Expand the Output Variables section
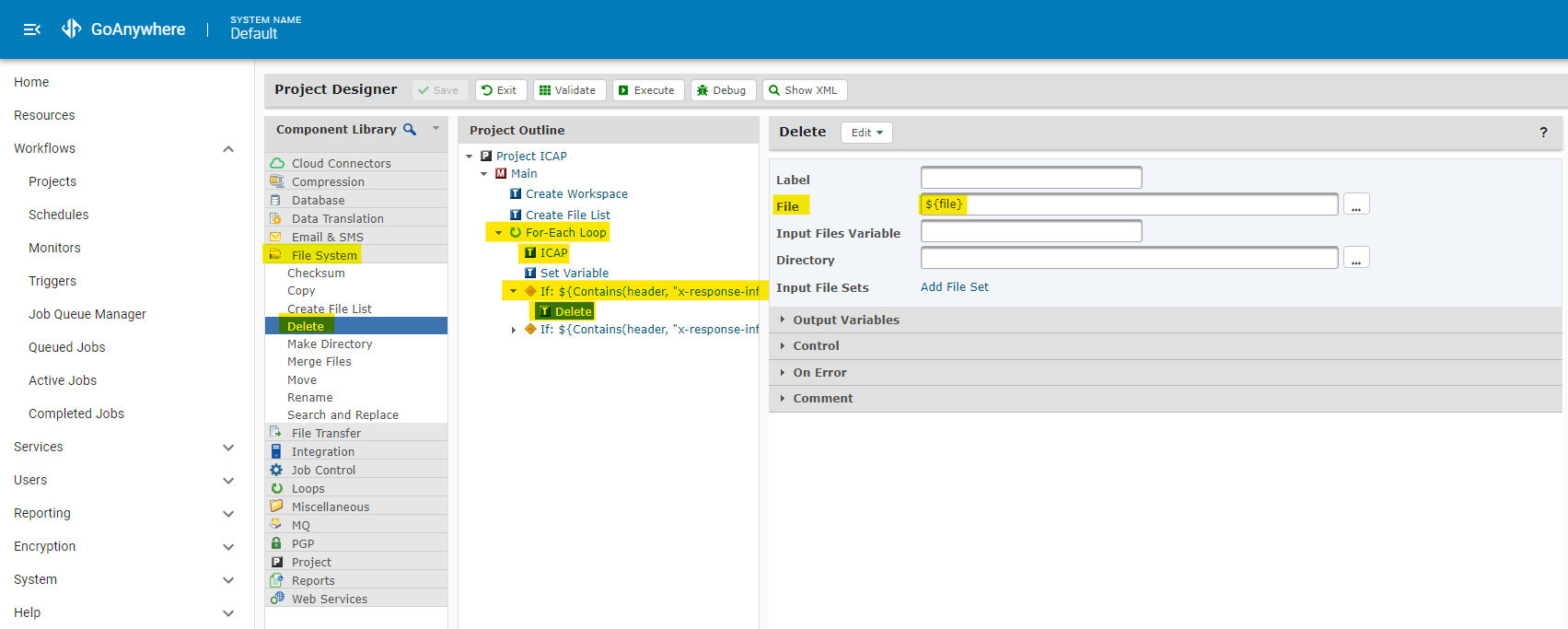This screenshot has width=1568, height=629. click(x=1167, y=320)
